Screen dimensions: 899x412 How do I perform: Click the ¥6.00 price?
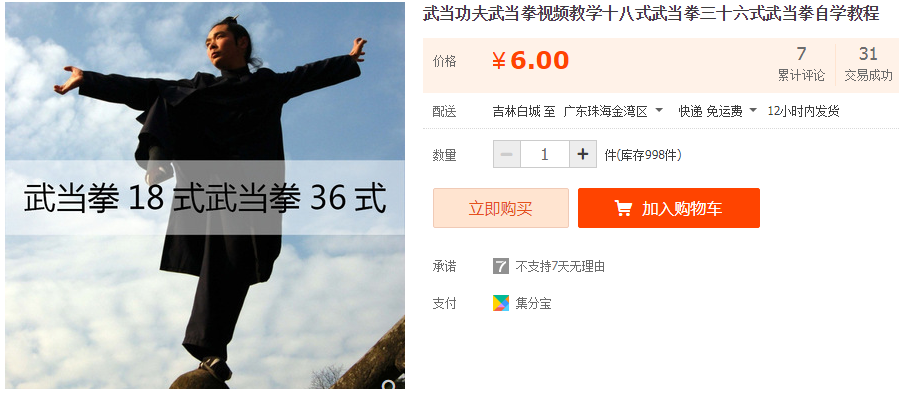pyautogui.click(x=530, y=61)
